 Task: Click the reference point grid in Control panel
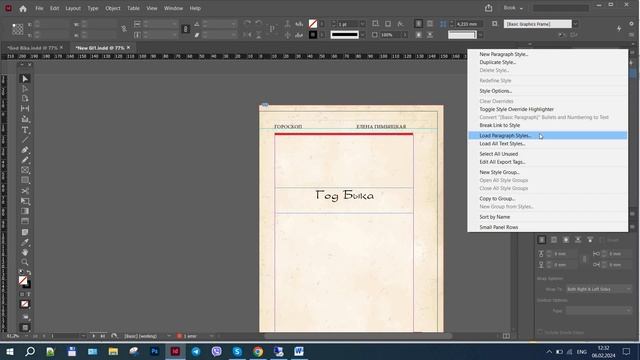(18, 29)
